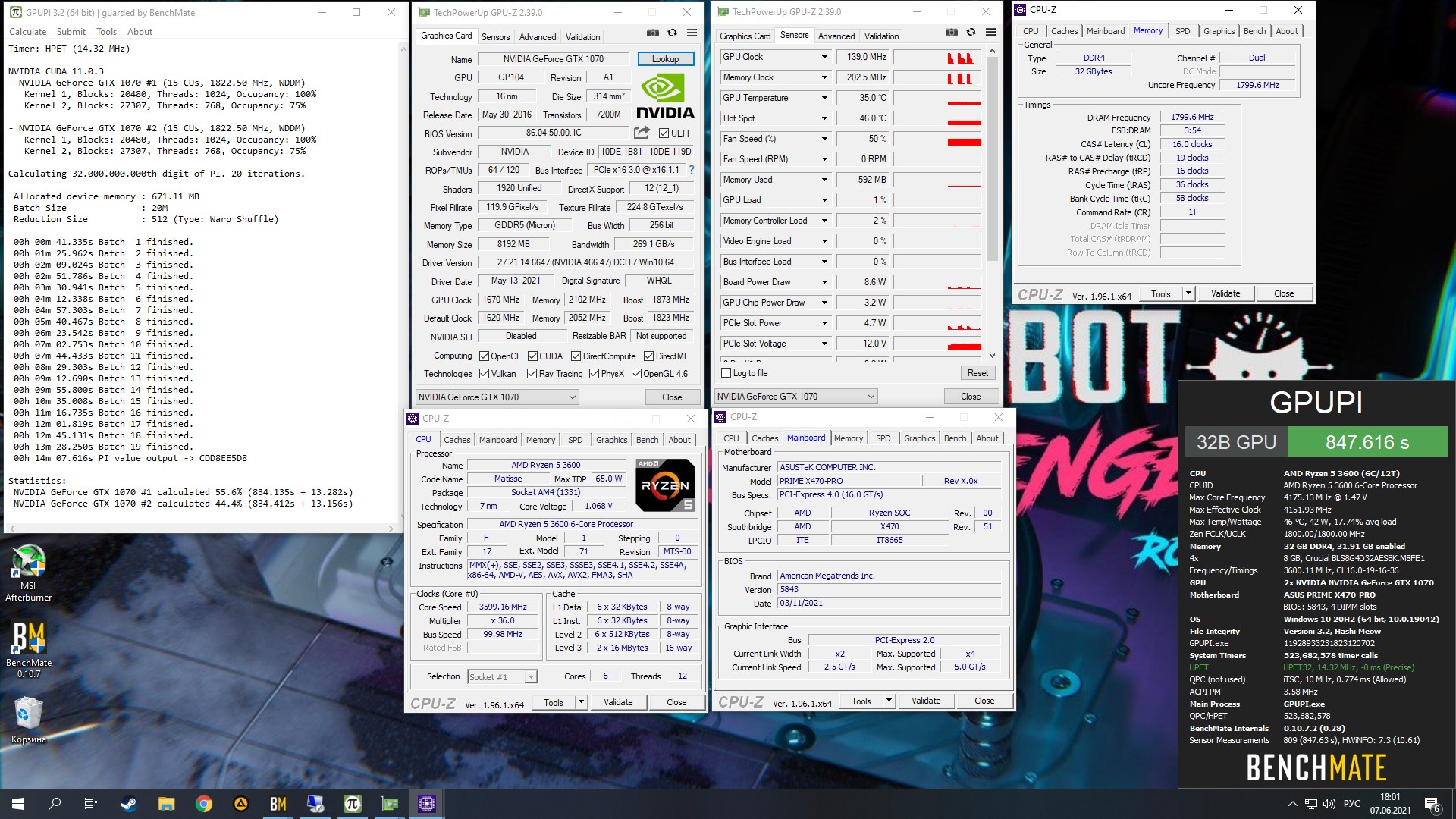Open BenchMate 0.10.7 desktop shortcut
Image resolution: width=1456 pixels, height=819 pixels.
click(x=29, y=650)
